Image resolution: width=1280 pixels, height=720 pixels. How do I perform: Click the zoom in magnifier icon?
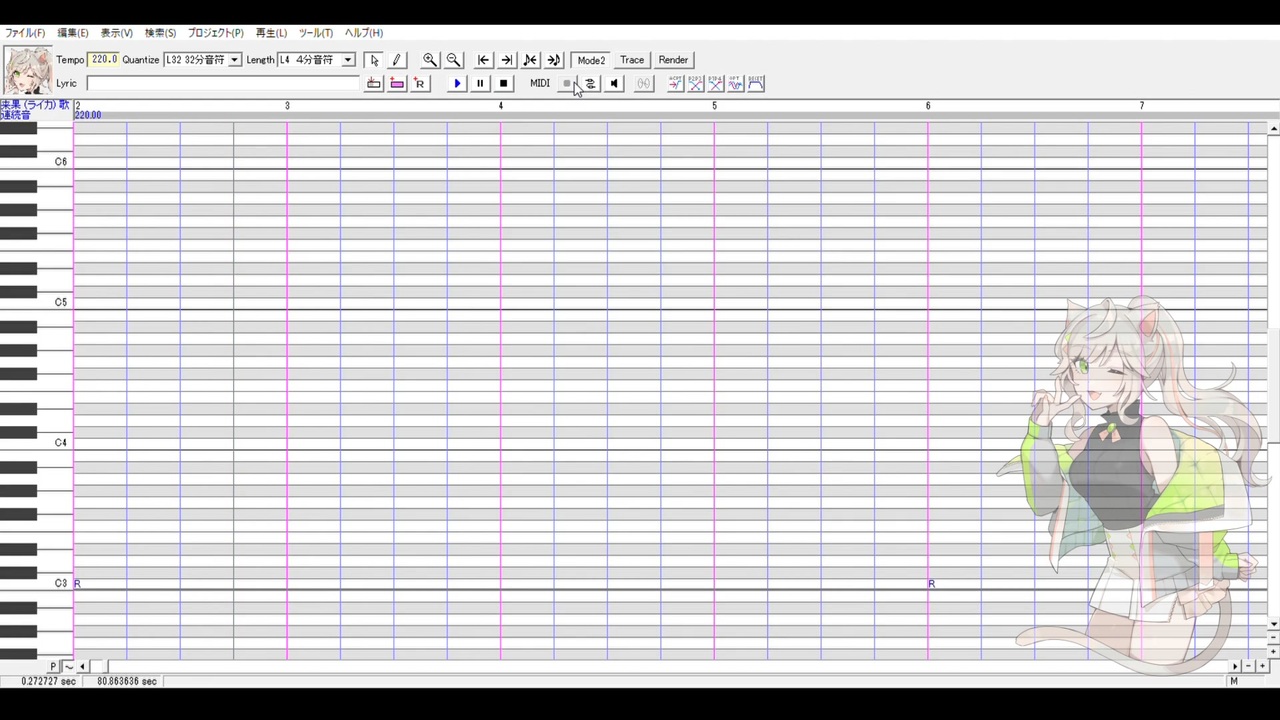[430, 60]
